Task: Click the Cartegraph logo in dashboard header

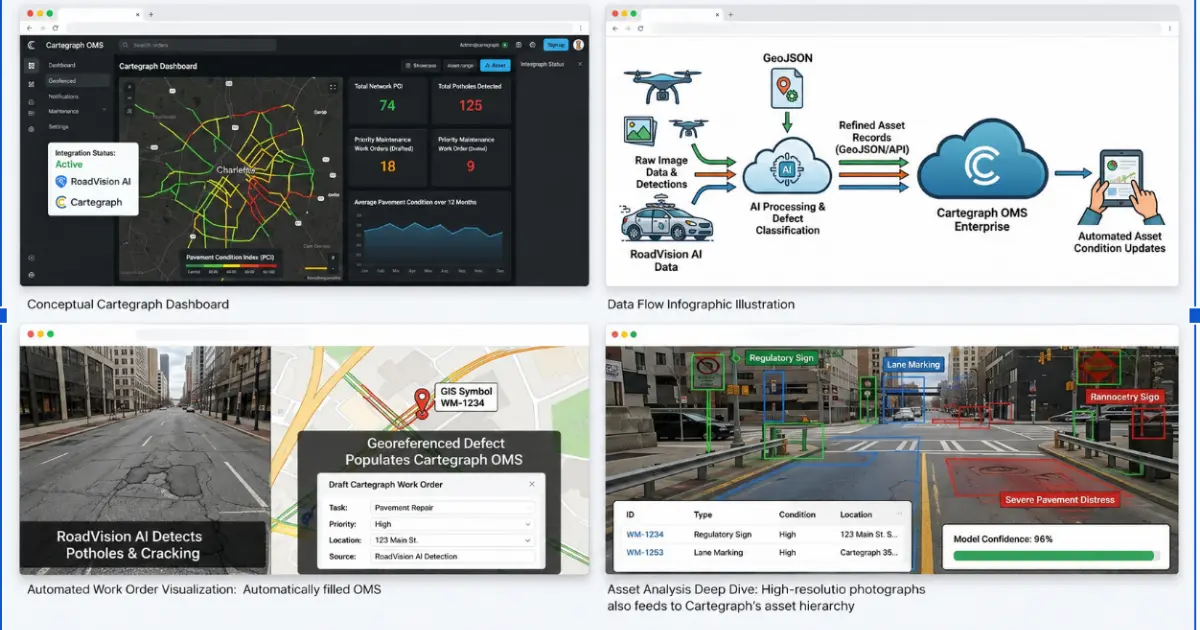Action: coord(31,45)
